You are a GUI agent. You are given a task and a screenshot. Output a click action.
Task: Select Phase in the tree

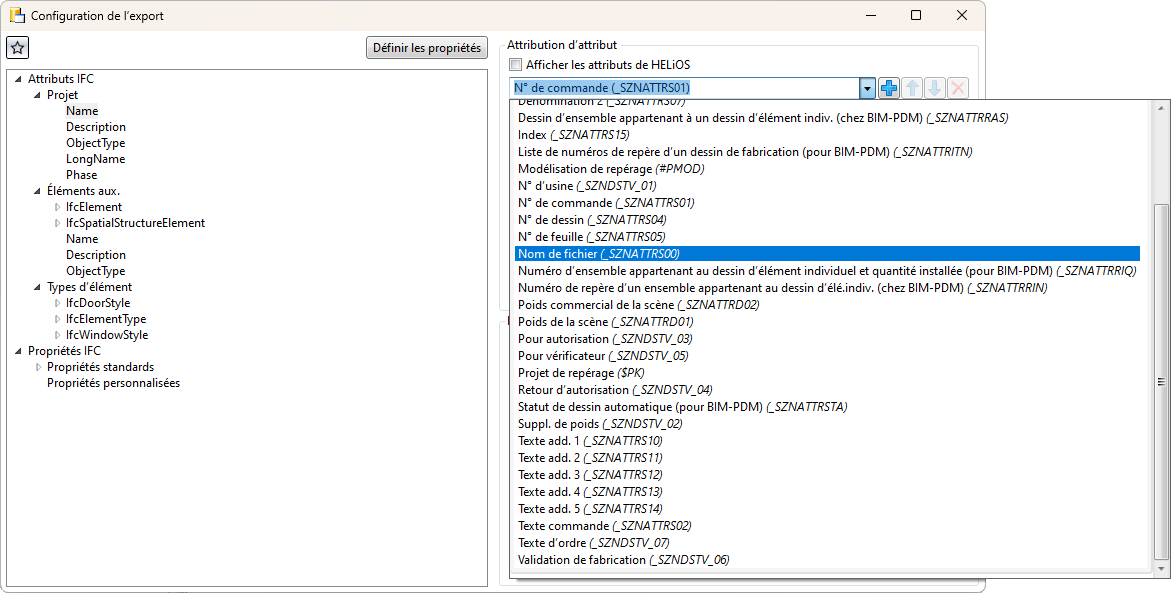[81, 175]
